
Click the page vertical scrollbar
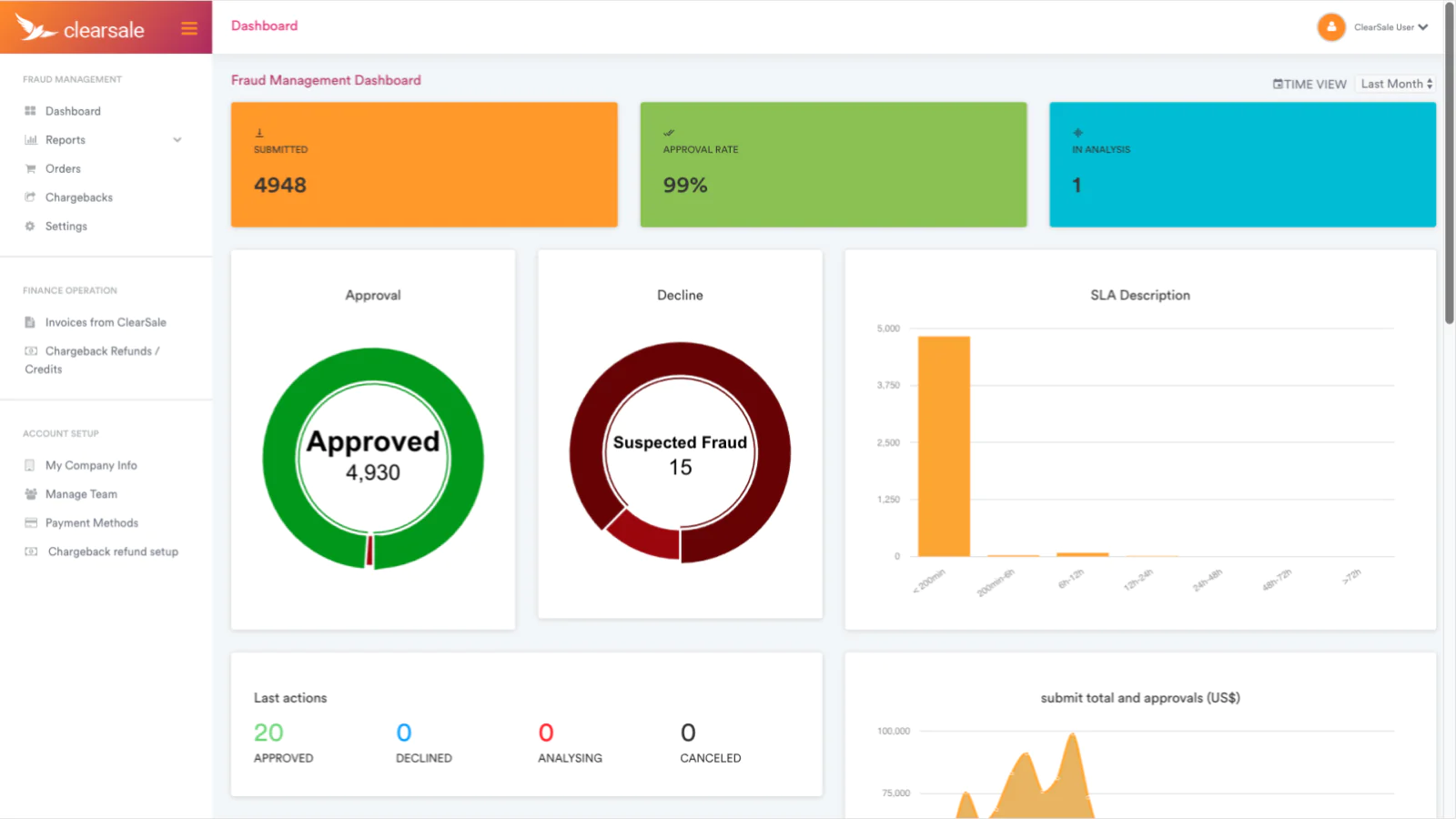1449,182
